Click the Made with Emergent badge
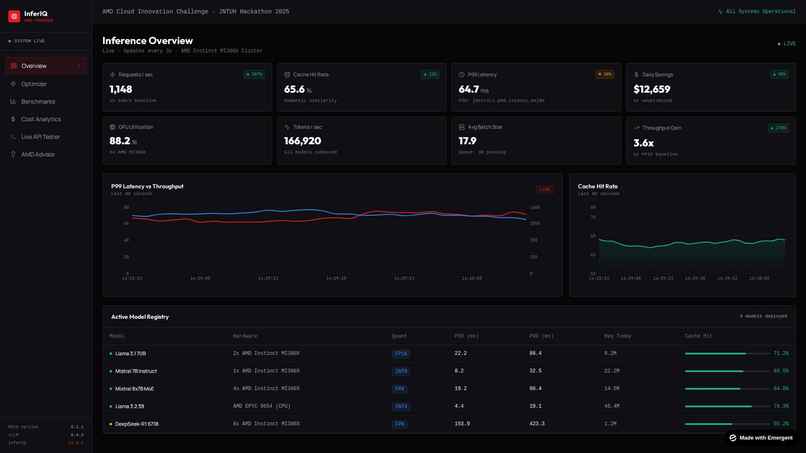The width and height of the screenshot is (806, 453). click(761, 438)
